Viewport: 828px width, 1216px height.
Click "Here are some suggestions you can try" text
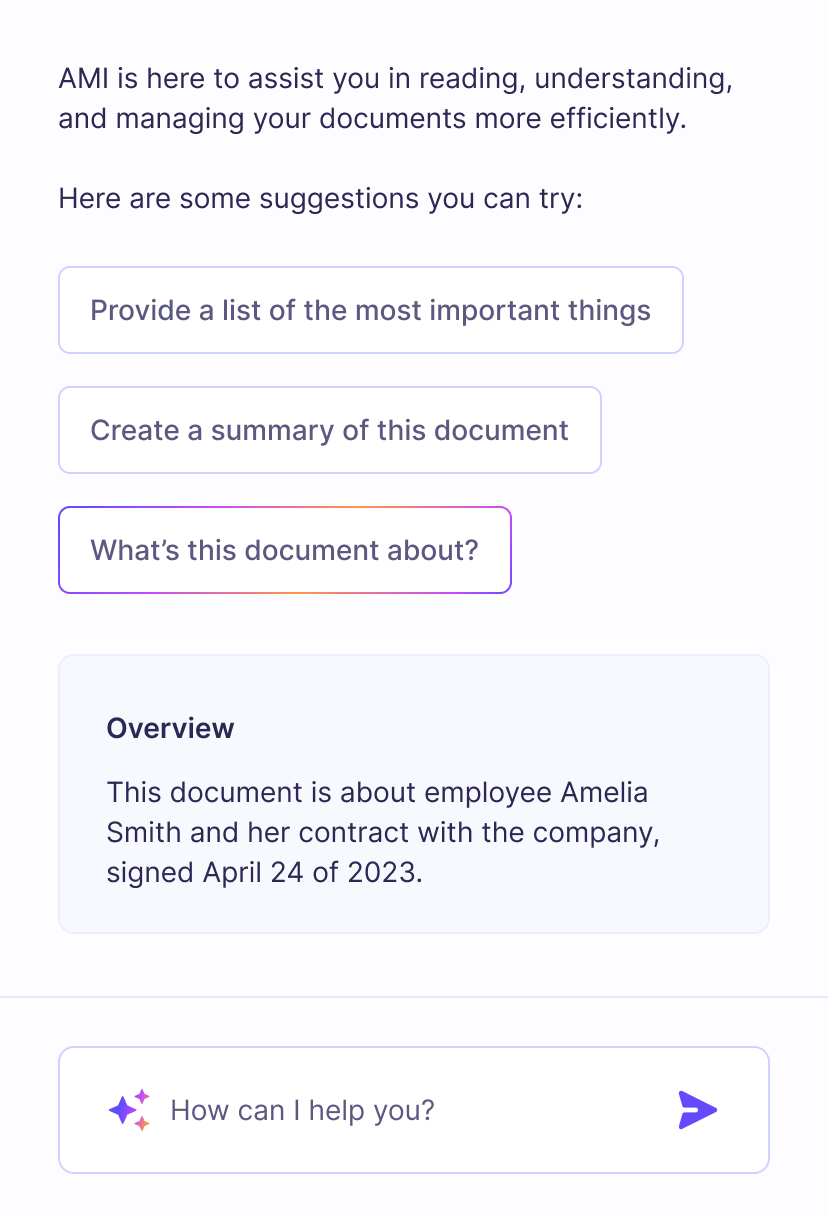tap(320, 198)
